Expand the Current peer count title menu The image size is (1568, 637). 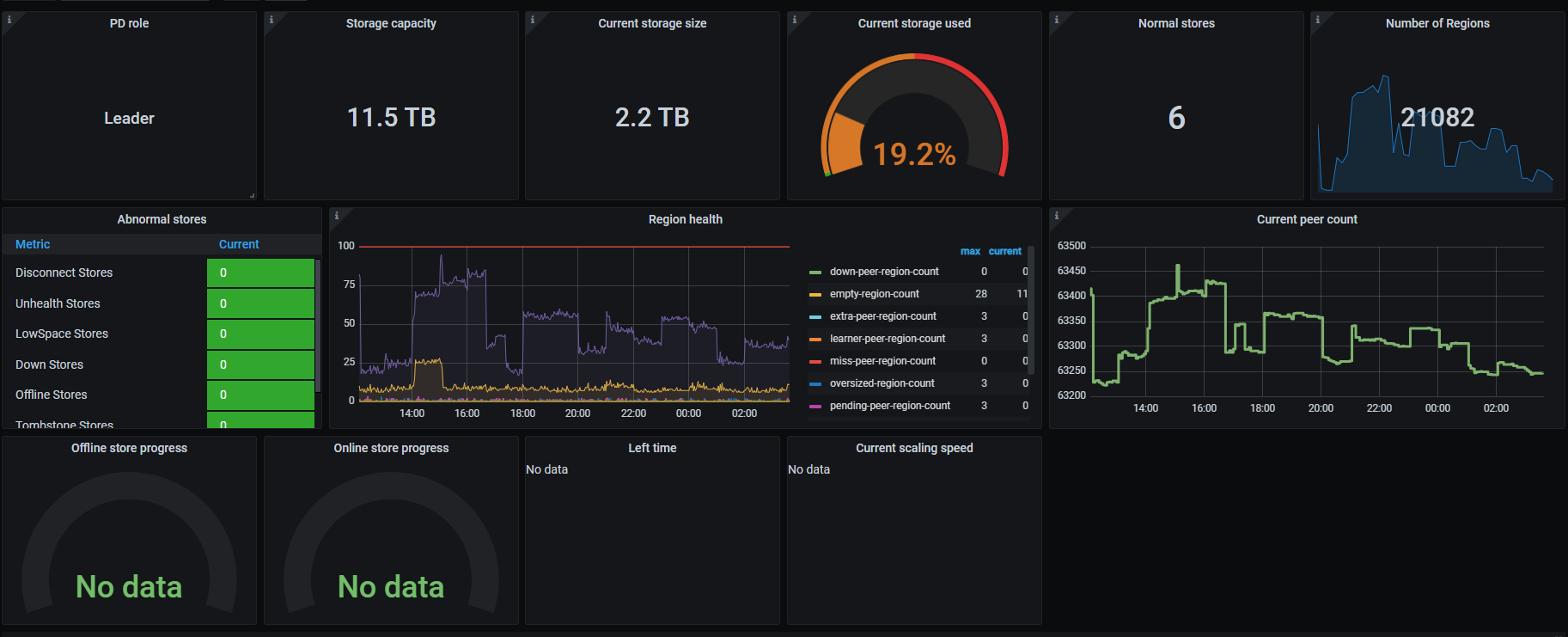[x=1306, y=219]
